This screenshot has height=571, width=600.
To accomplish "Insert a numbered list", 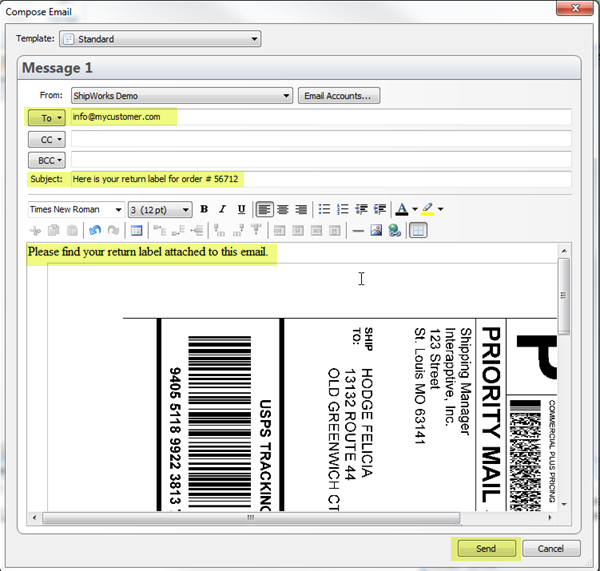I will click(342, 209).
